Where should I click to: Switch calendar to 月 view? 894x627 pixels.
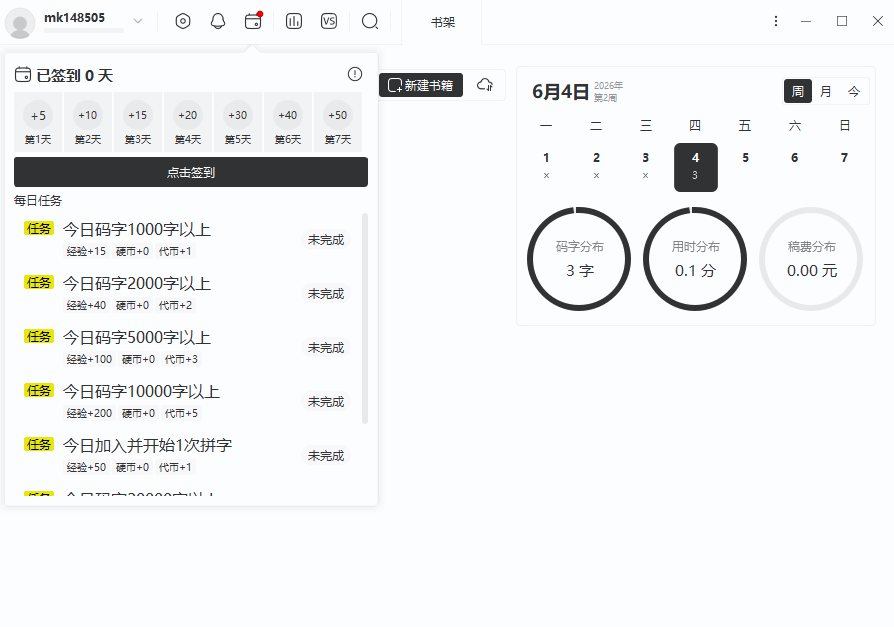point(826,91)
